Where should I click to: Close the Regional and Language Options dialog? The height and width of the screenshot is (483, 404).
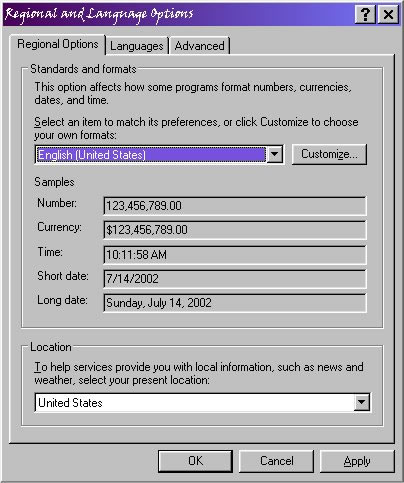(388, 14)
